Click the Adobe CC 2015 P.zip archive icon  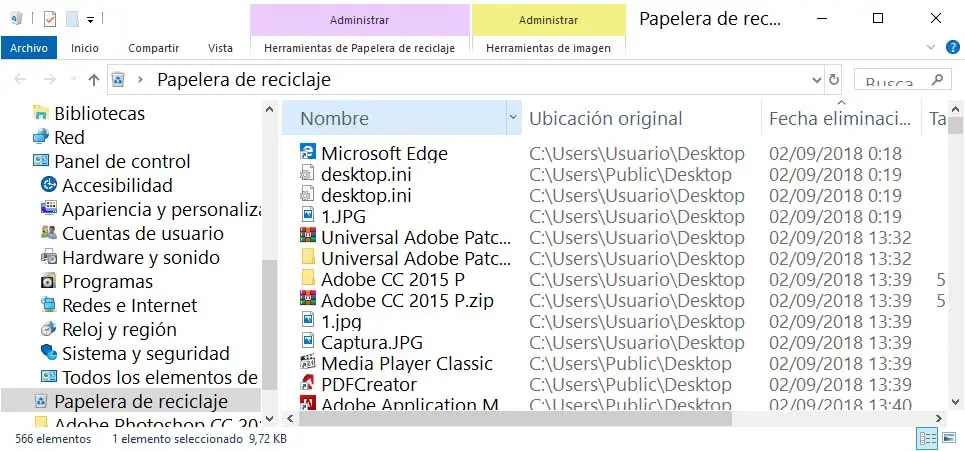point(308,300)
